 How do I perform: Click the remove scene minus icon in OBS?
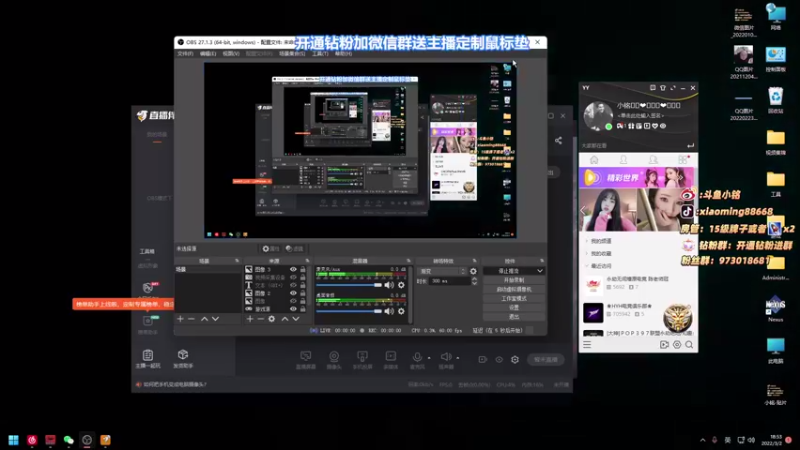(191, 319)
